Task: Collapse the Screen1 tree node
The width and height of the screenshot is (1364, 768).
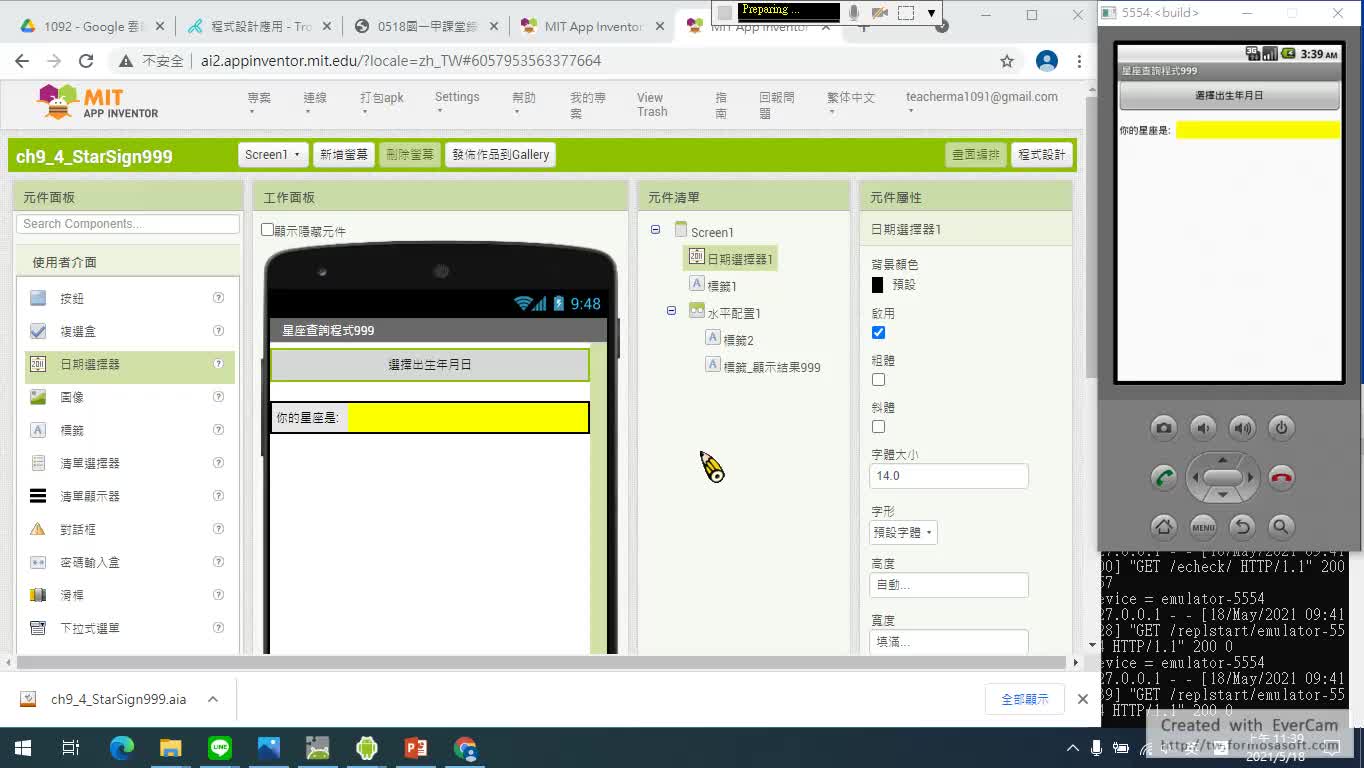Action: pyautogui.click(x=655, y=230)
